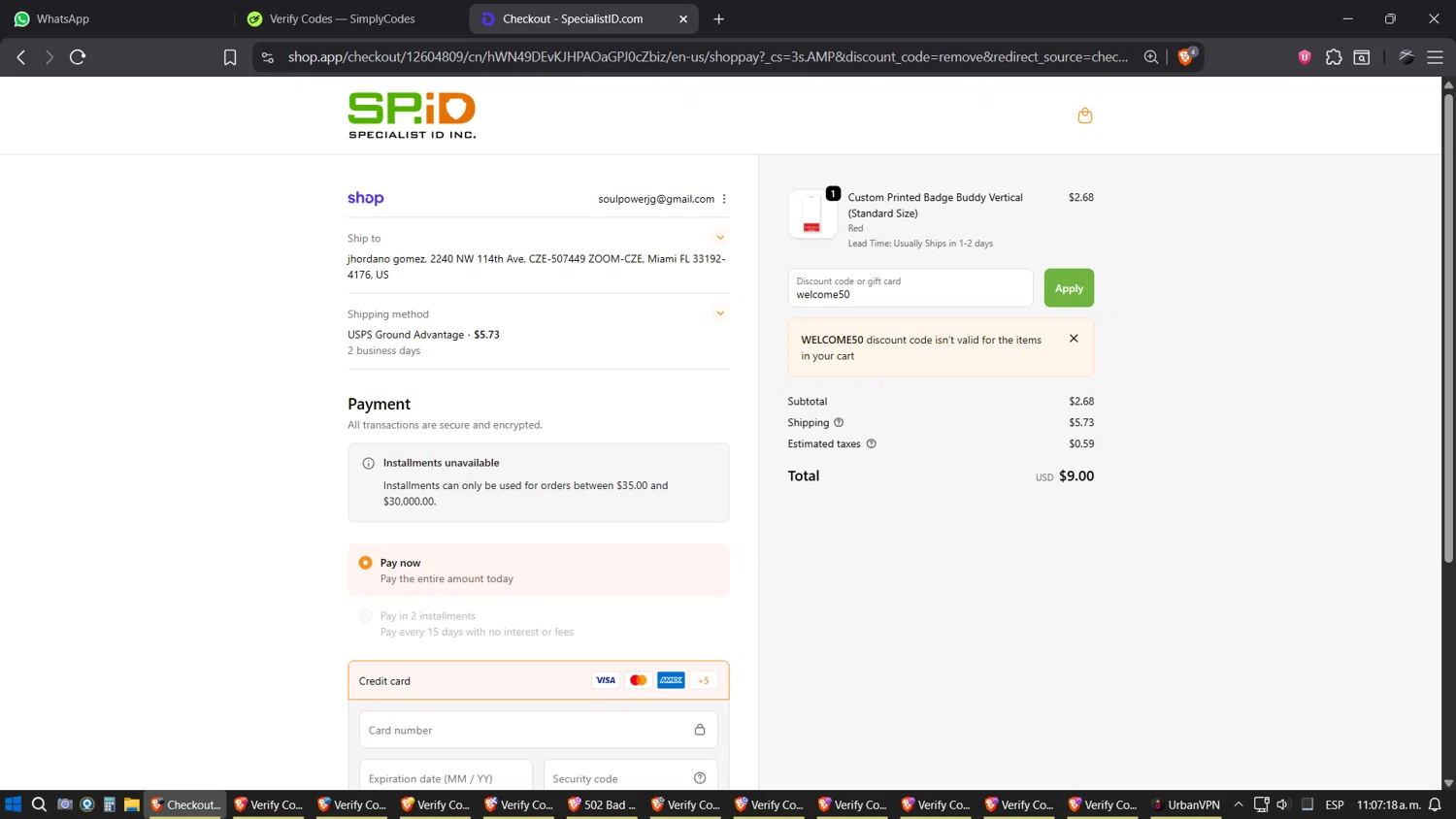The width and height of the screenshot is (1456, 819).
Task: Click the American Express logo
Action: coord(671,680)
